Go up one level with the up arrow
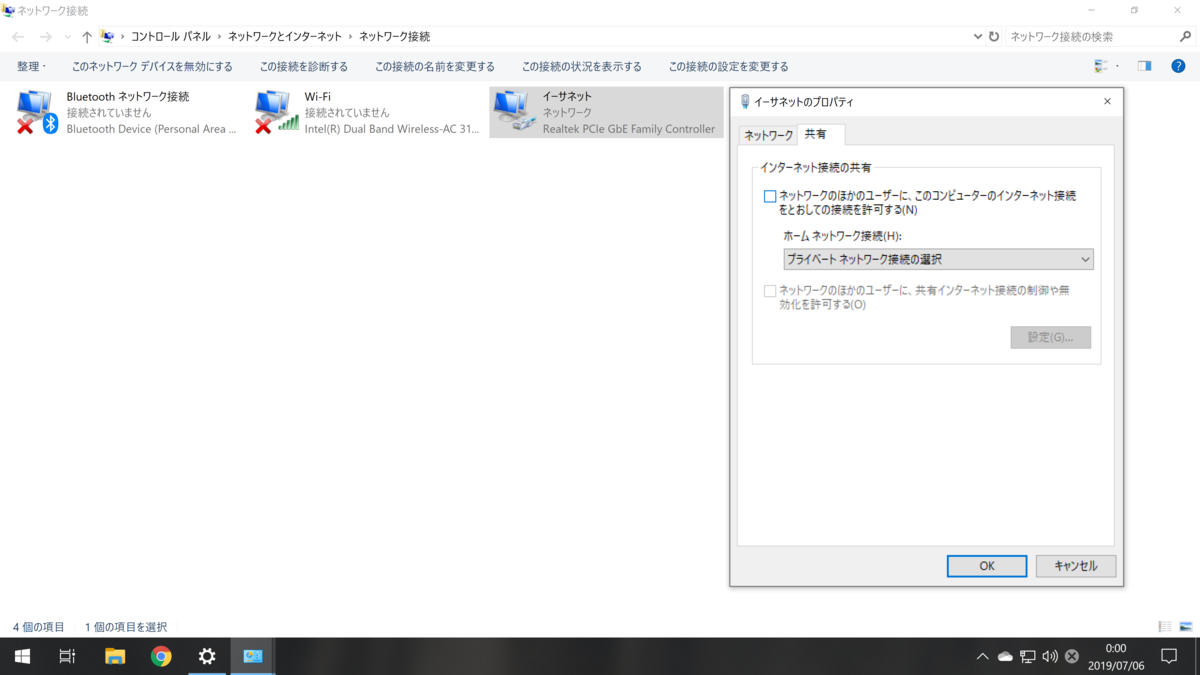The width and height of the screenshot is (1200, 675). click(86, 36)
